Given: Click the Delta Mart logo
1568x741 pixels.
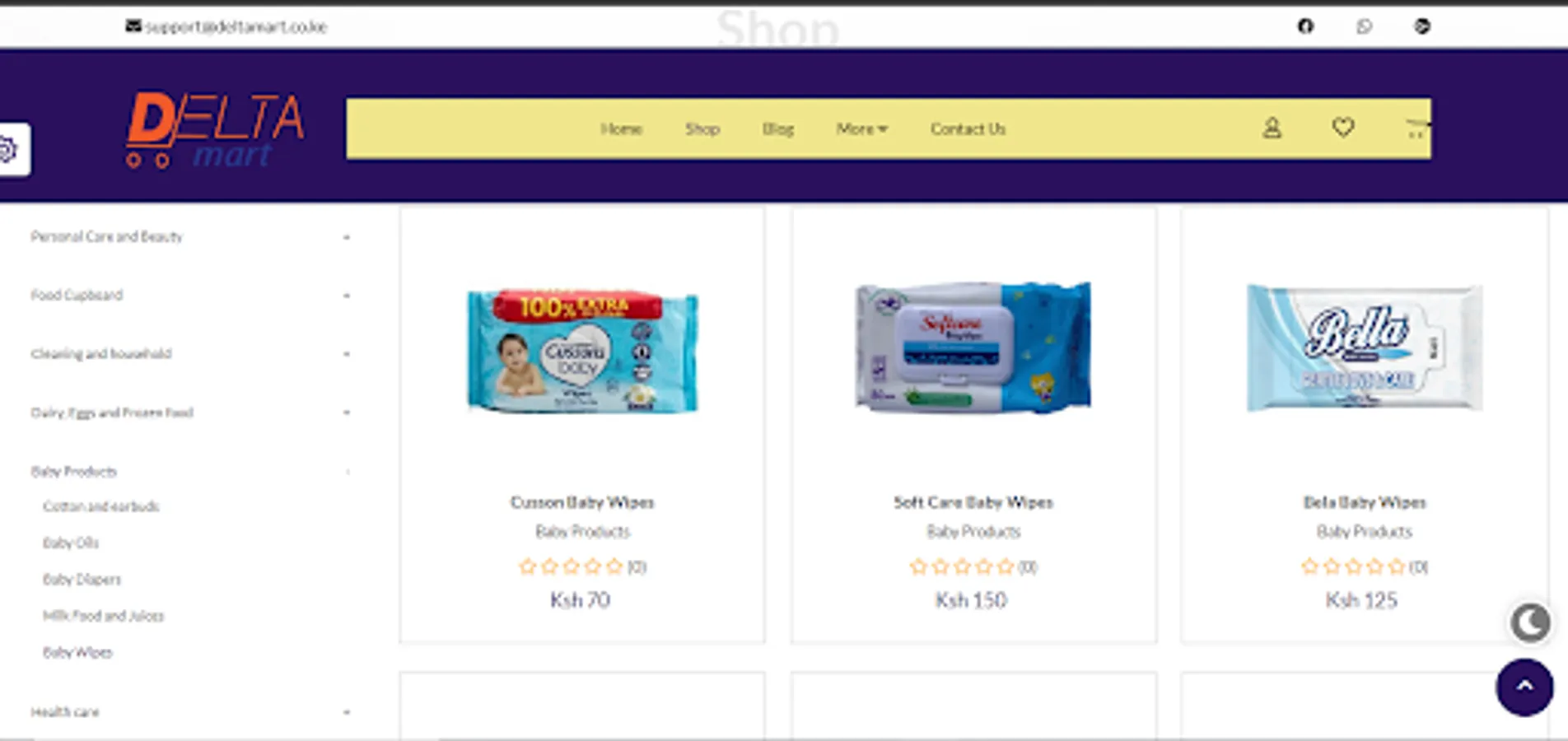Looking at the screenshot, I should tap(216, 128).
